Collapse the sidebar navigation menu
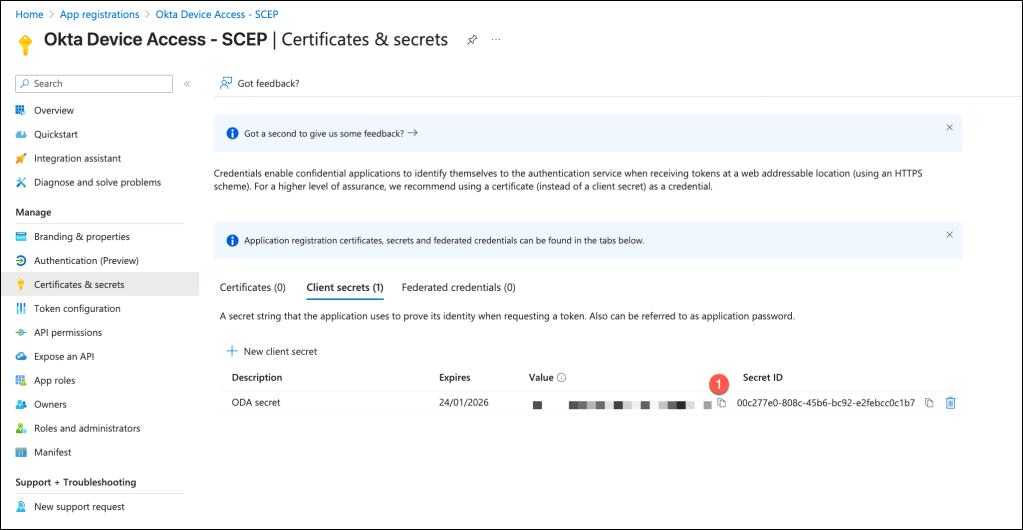The height and width of the screenshot is (530, 1023). coord(187,84)
